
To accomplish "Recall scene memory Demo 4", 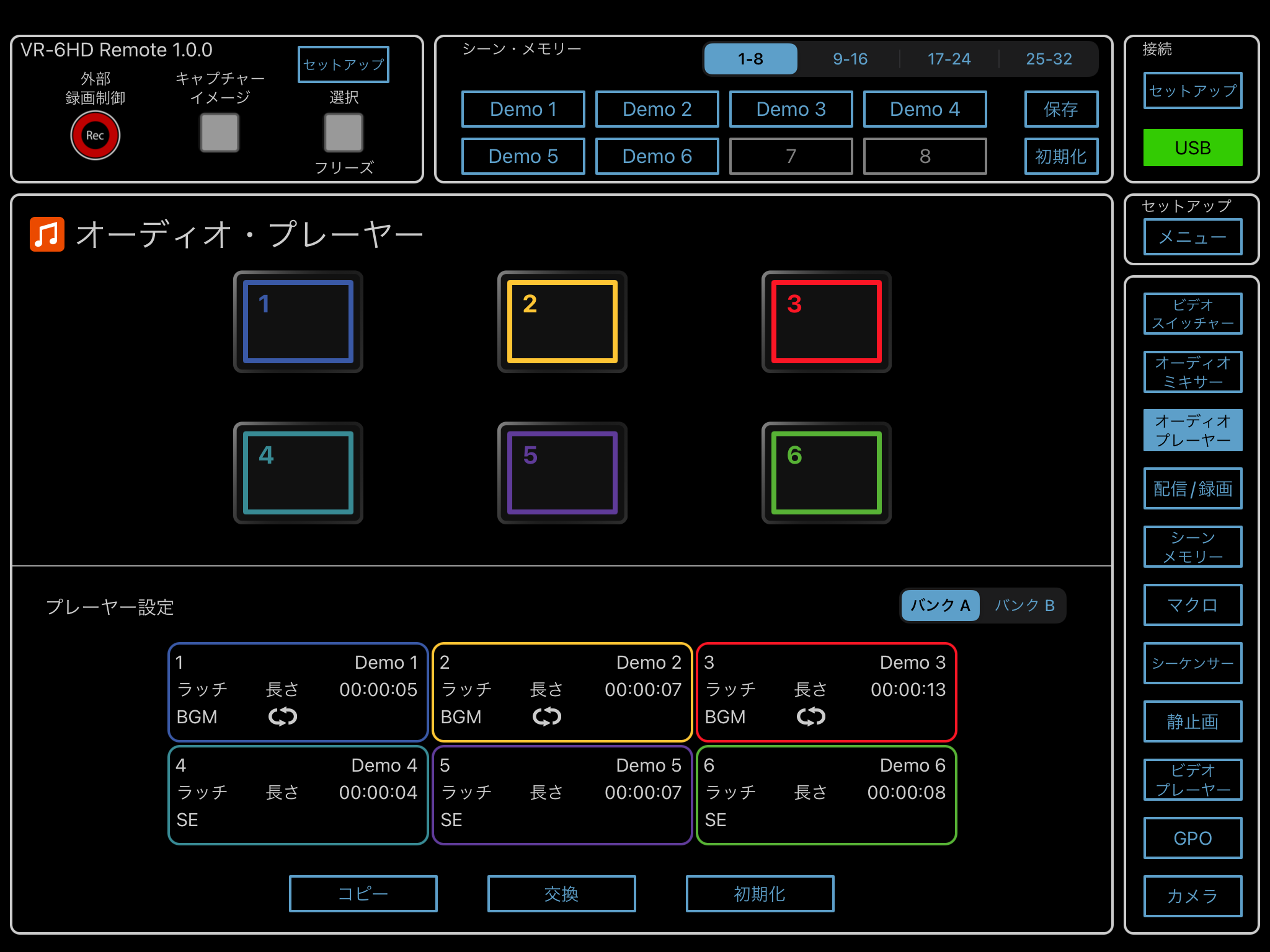I will coord(925,109).
